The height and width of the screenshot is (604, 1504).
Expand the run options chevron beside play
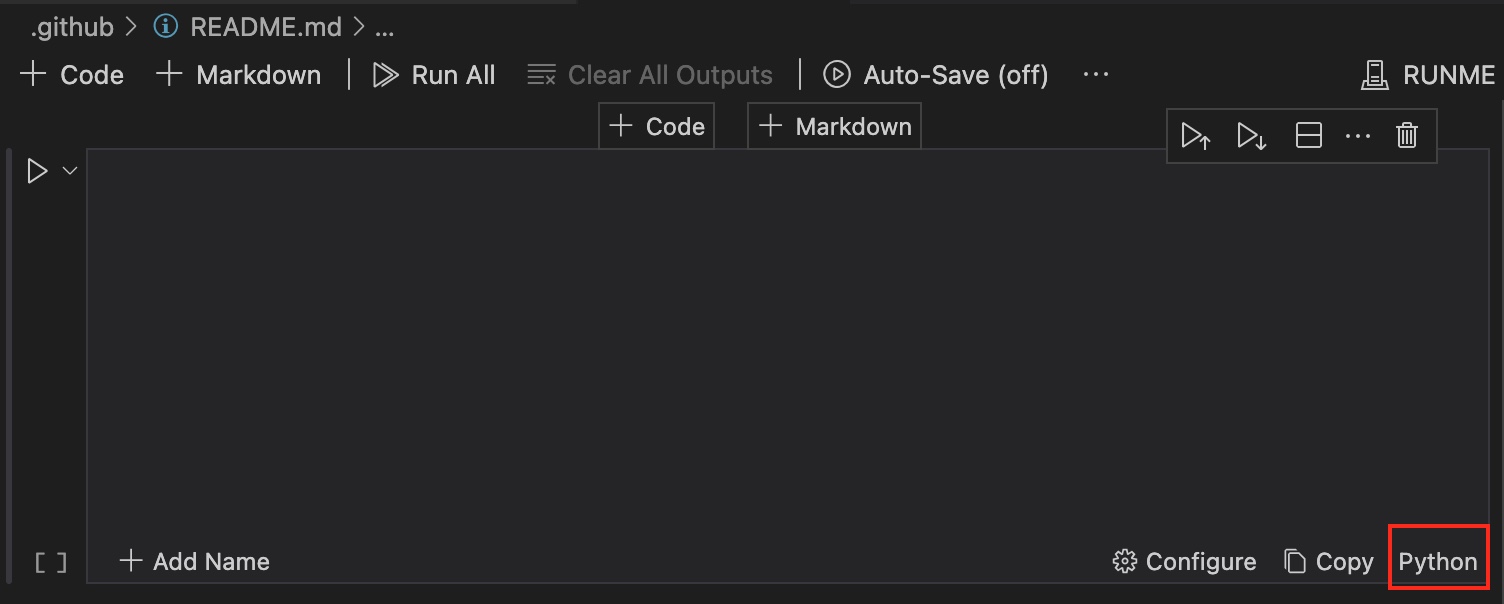coord(70,171)
